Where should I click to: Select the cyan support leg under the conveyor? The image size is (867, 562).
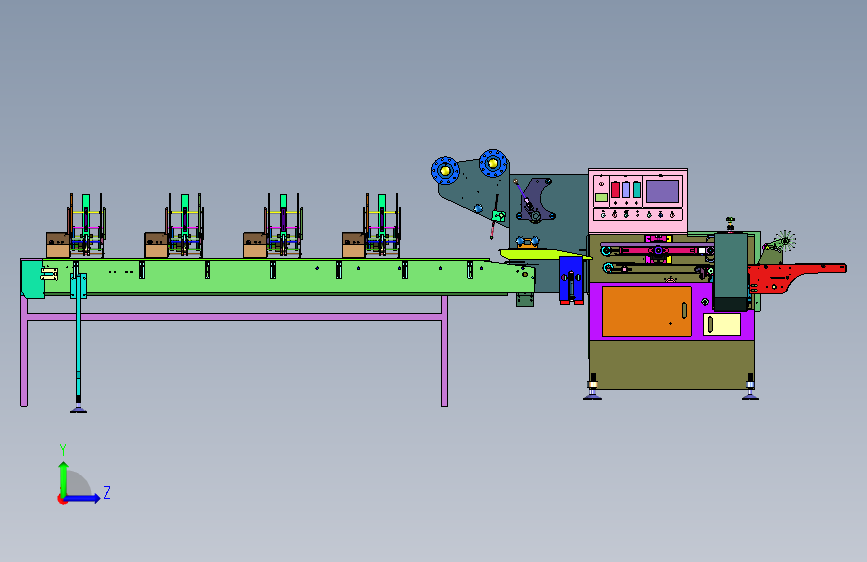point(78,337)
